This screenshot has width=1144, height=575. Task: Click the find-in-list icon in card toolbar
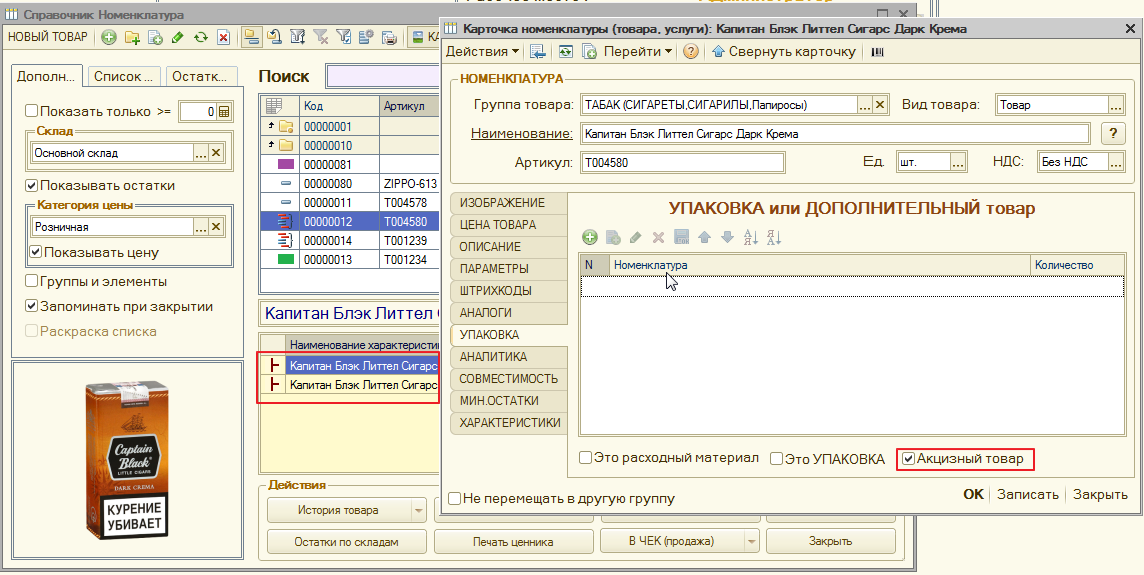[538, 51]
